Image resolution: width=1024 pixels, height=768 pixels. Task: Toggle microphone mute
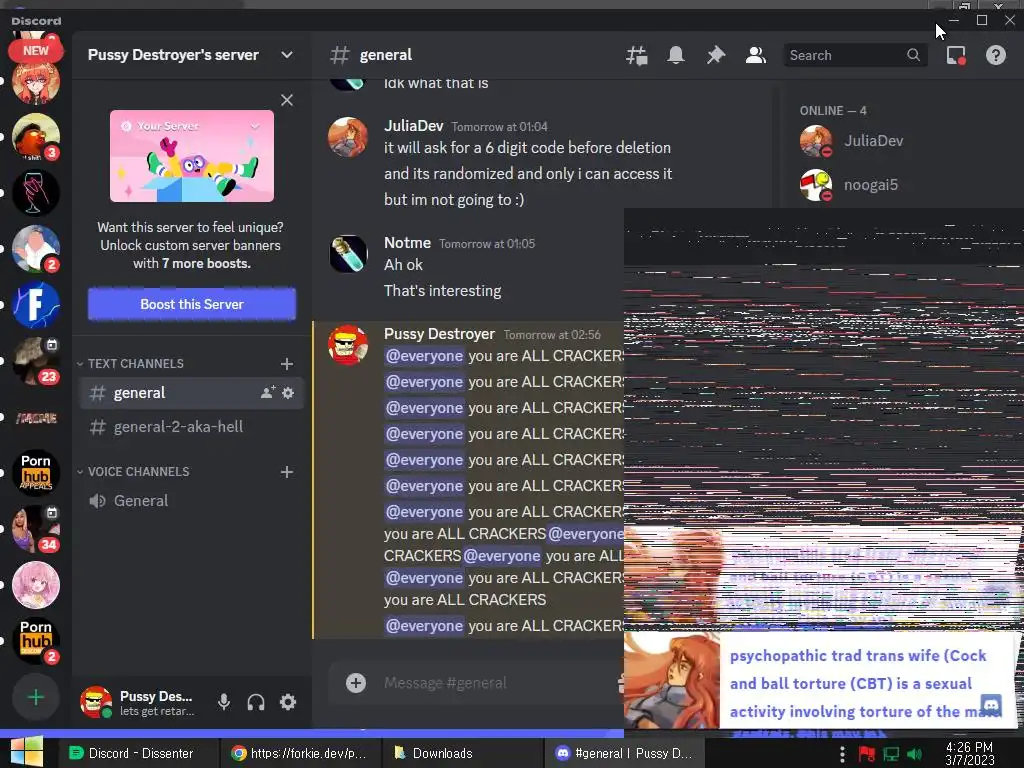coord(224,702)
